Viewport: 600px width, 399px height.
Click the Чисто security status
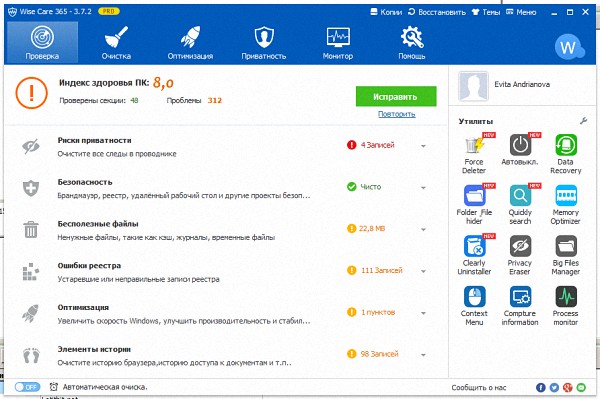[x=371, y=187]
